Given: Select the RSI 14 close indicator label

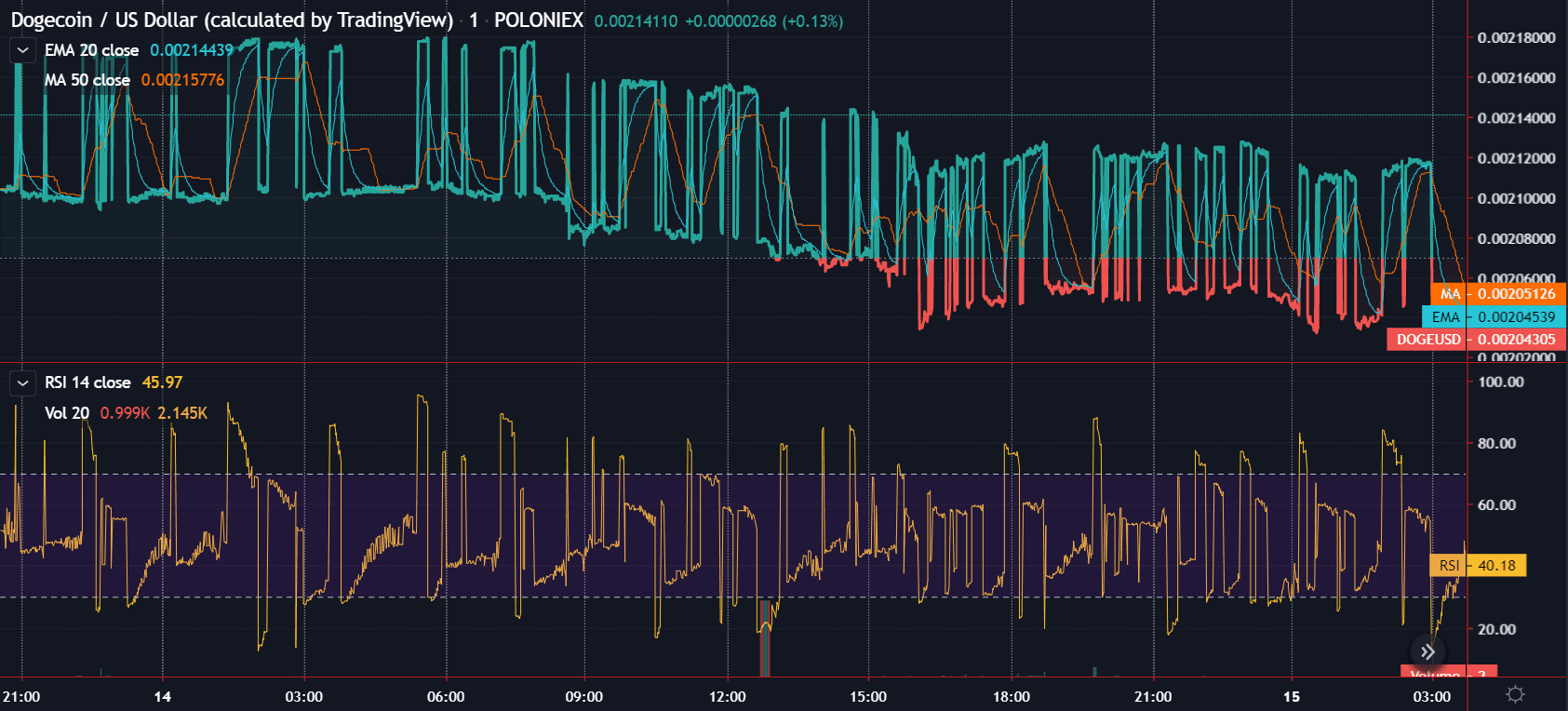Looking at the screenshot, I should coord(87,382).
